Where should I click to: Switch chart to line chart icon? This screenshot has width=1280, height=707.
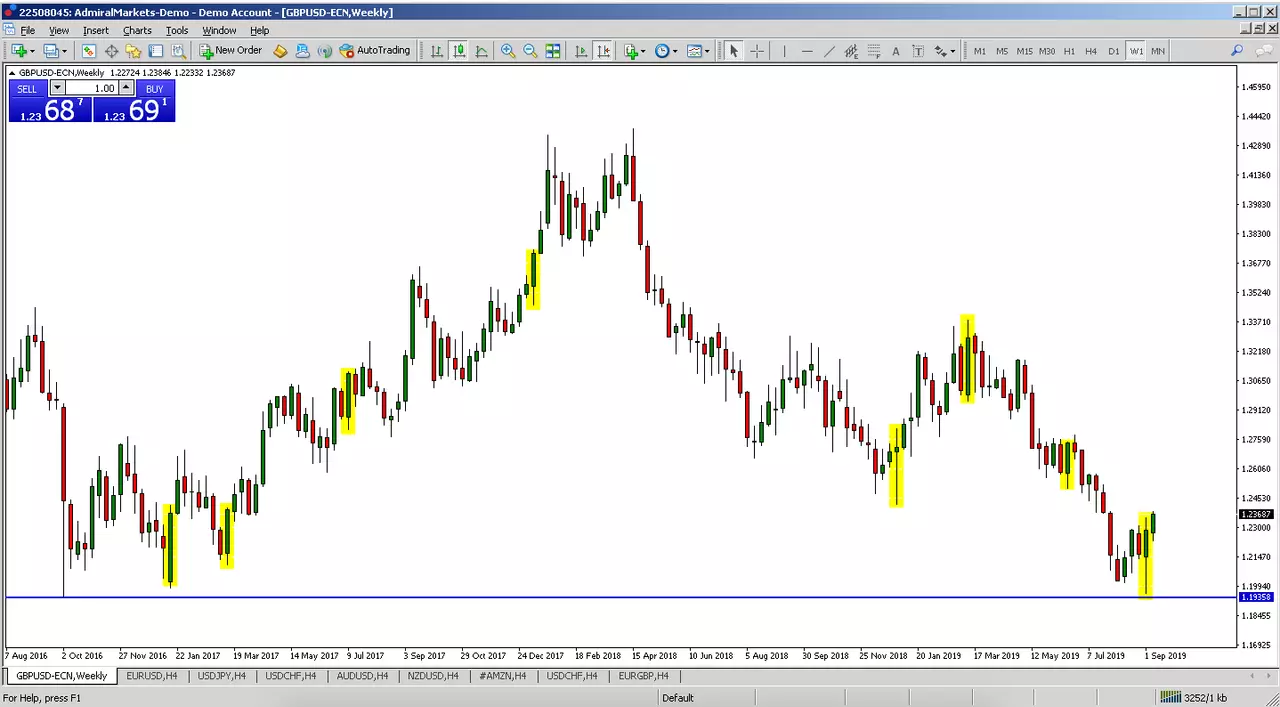(481, 51)
